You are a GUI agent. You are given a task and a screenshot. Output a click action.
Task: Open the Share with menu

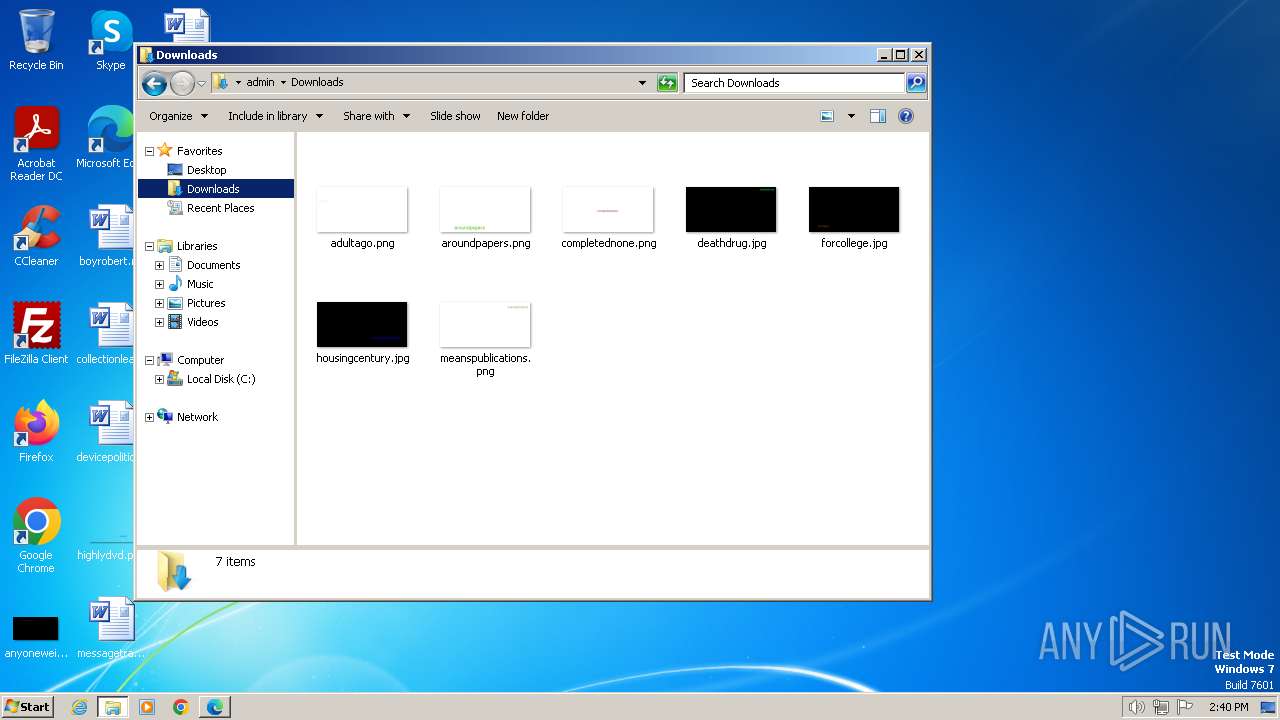pyautogui.click(x=376, y=116)
